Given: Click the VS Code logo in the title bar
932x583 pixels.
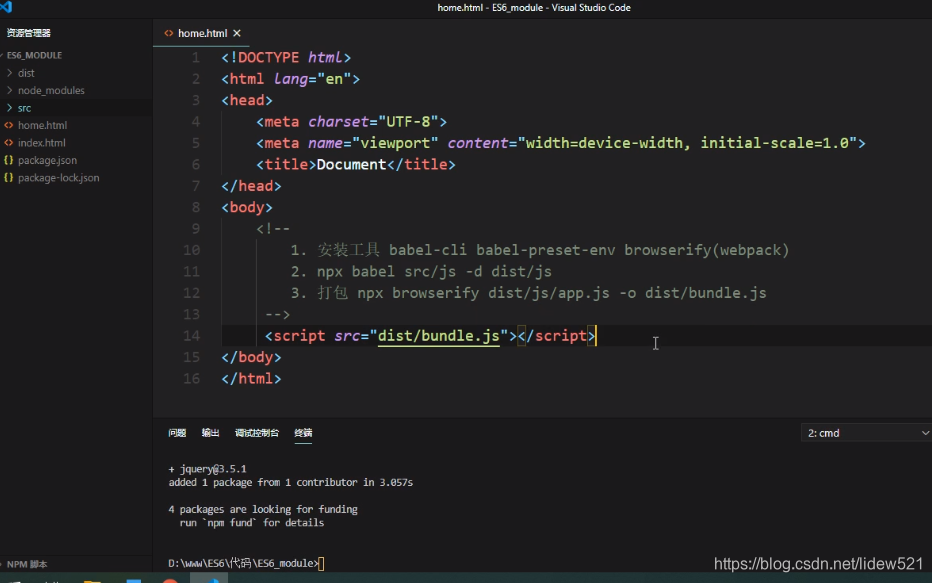Looking at the screenshot, I should point(8,7).
